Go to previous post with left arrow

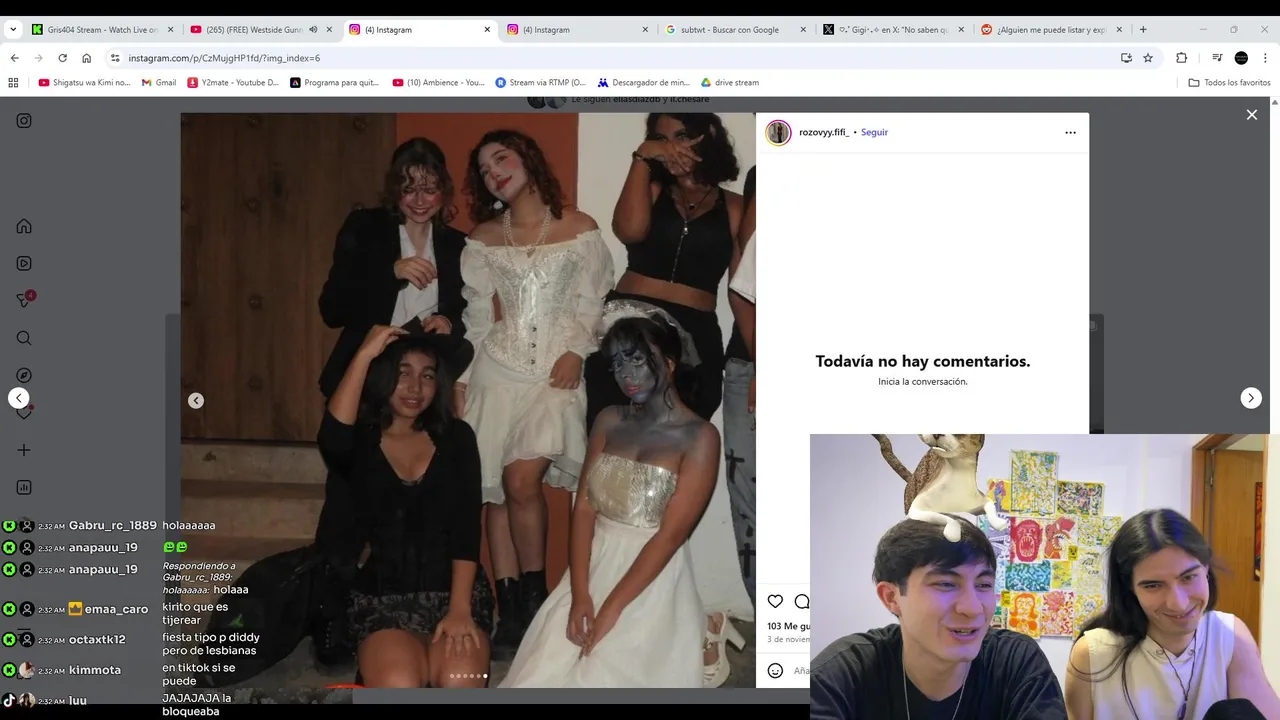pos(19,398)
